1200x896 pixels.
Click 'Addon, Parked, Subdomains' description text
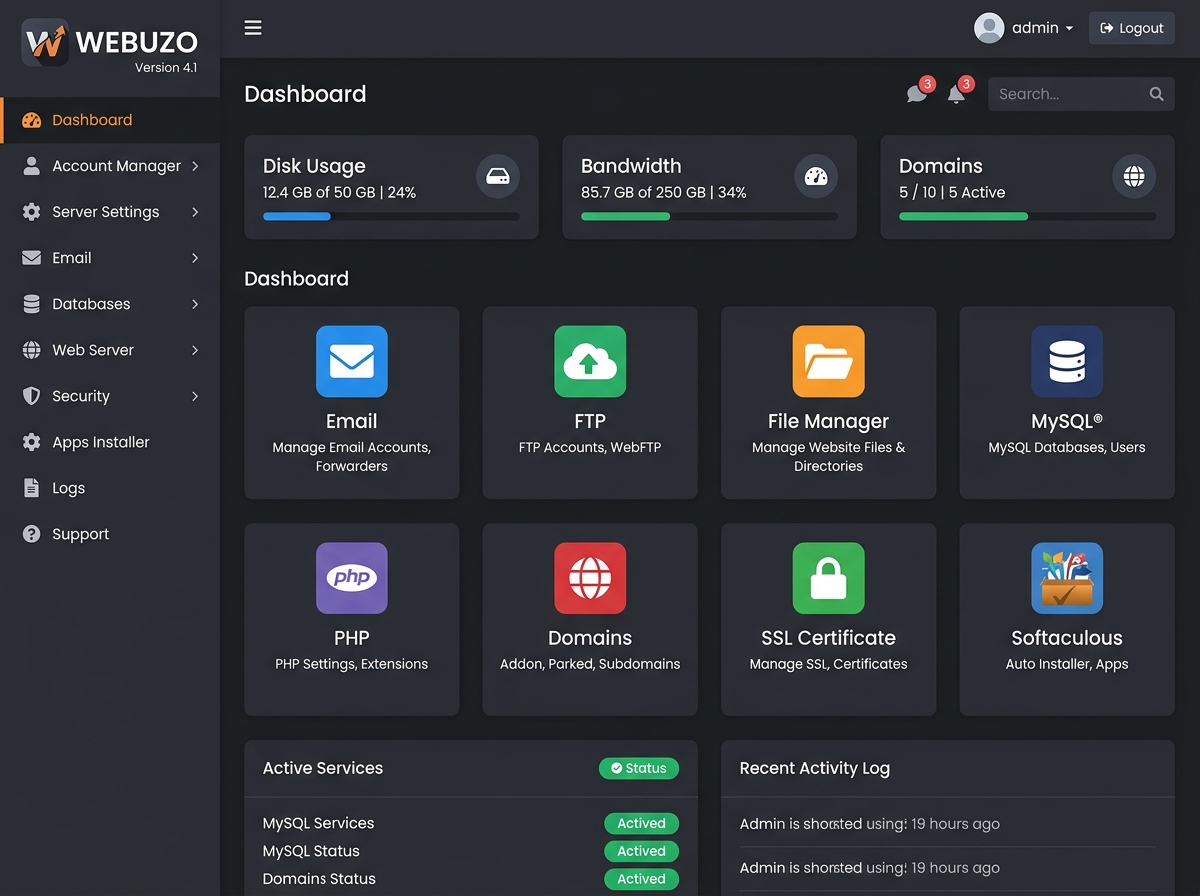point(590,664)
